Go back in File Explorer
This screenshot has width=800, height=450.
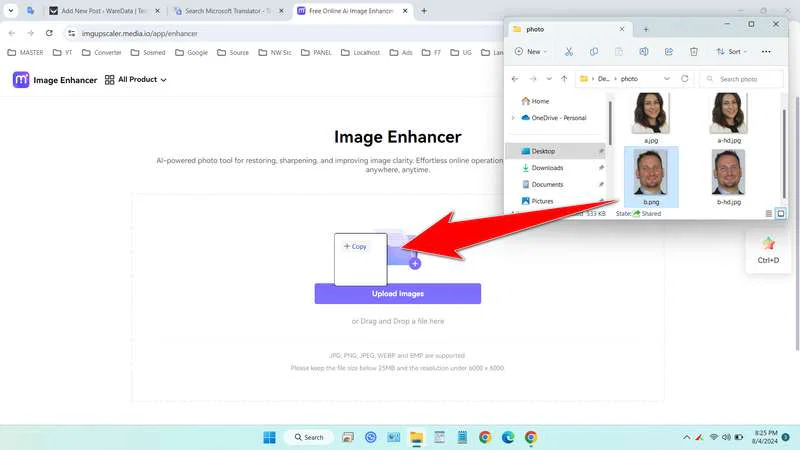click(515, 79)
